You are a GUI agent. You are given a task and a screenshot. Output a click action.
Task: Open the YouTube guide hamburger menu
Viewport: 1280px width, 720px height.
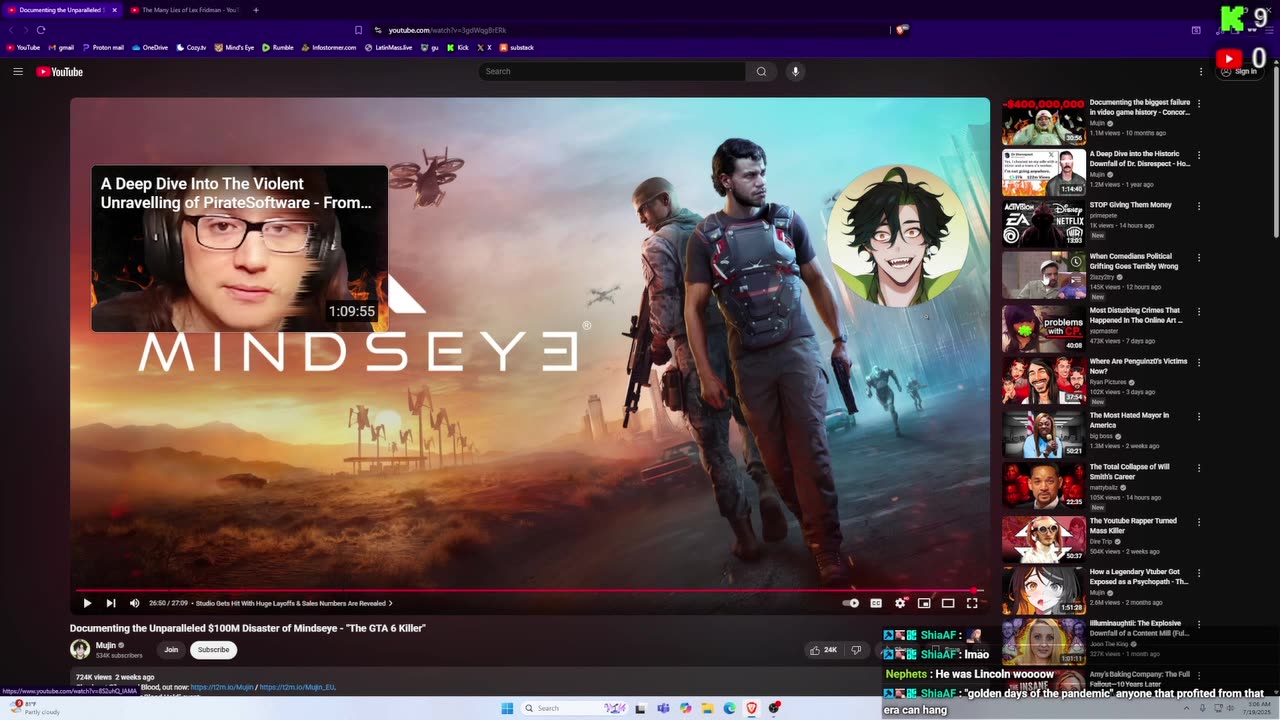click(x=18, y=72)
